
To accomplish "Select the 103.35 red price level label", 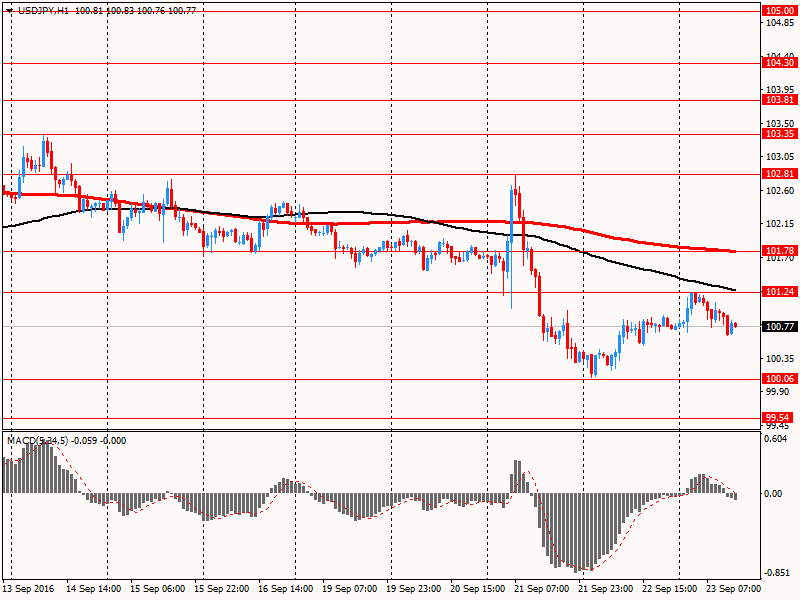I will click(780, 134).
